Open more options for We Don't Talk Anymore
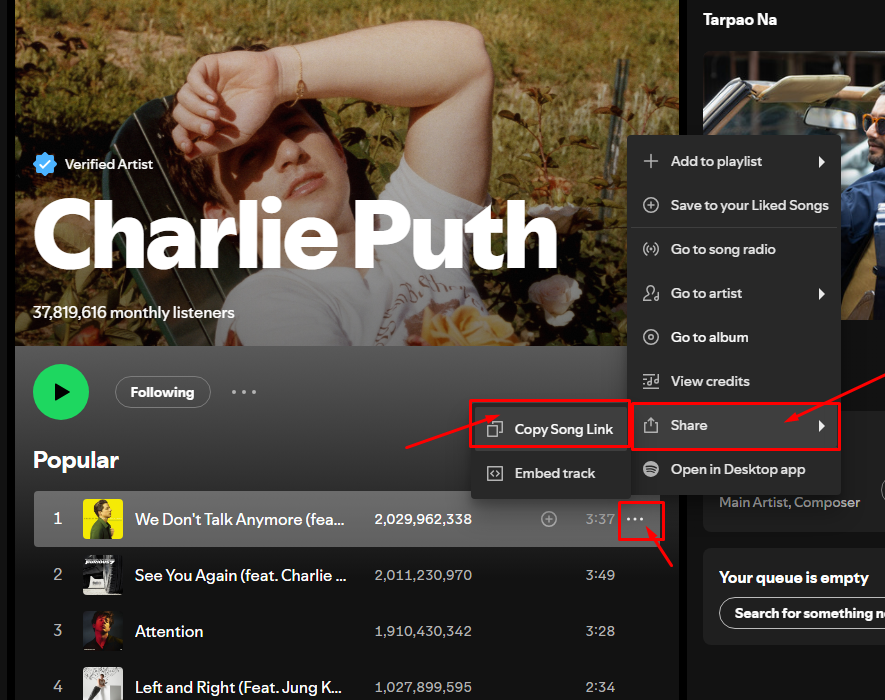 click(635, 519)
